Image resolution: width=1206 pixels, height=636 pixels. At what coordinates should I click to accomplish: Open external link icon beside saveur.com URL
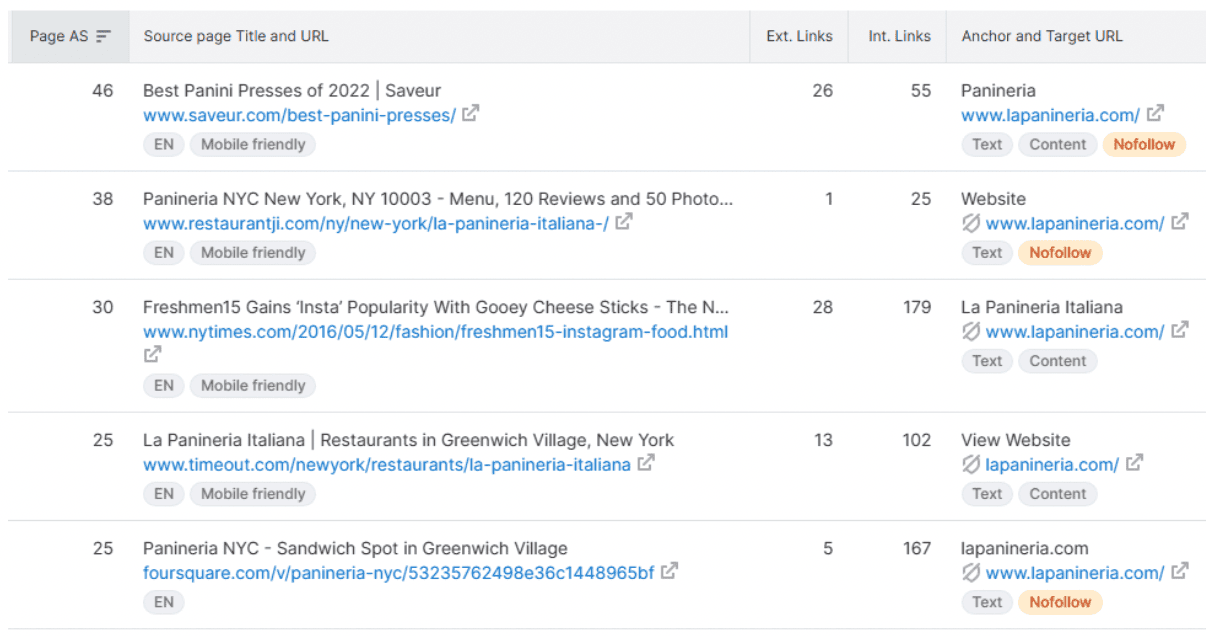pos(470,114)
